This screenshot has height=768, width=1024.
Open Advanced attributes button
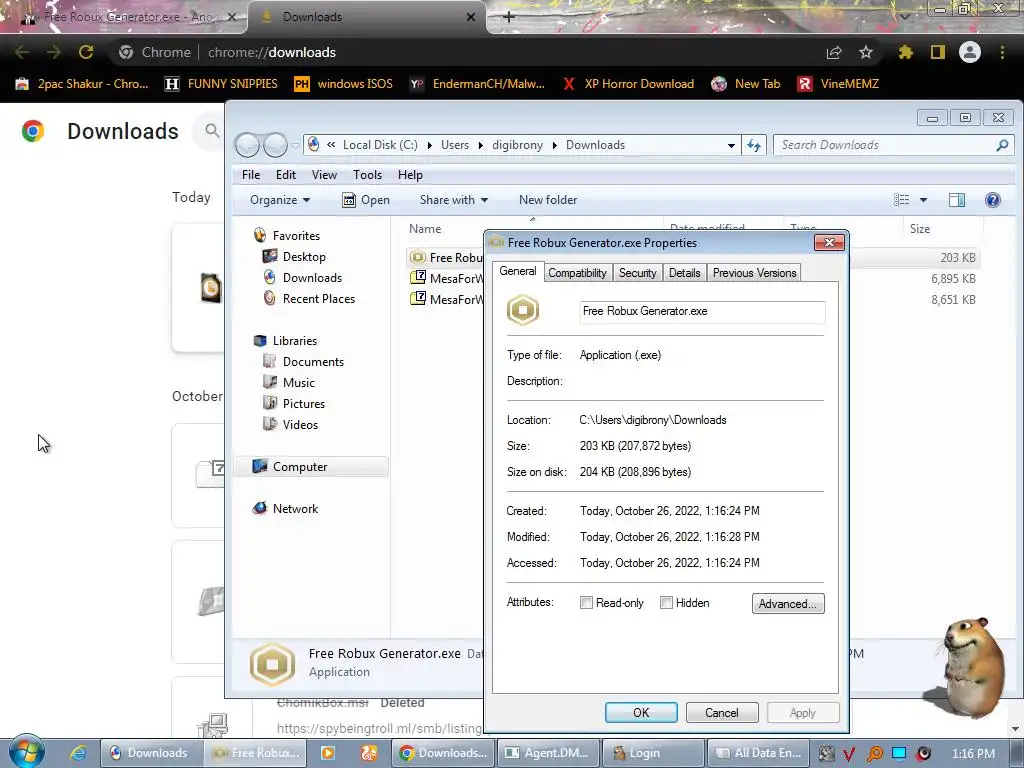click(788, 603)
